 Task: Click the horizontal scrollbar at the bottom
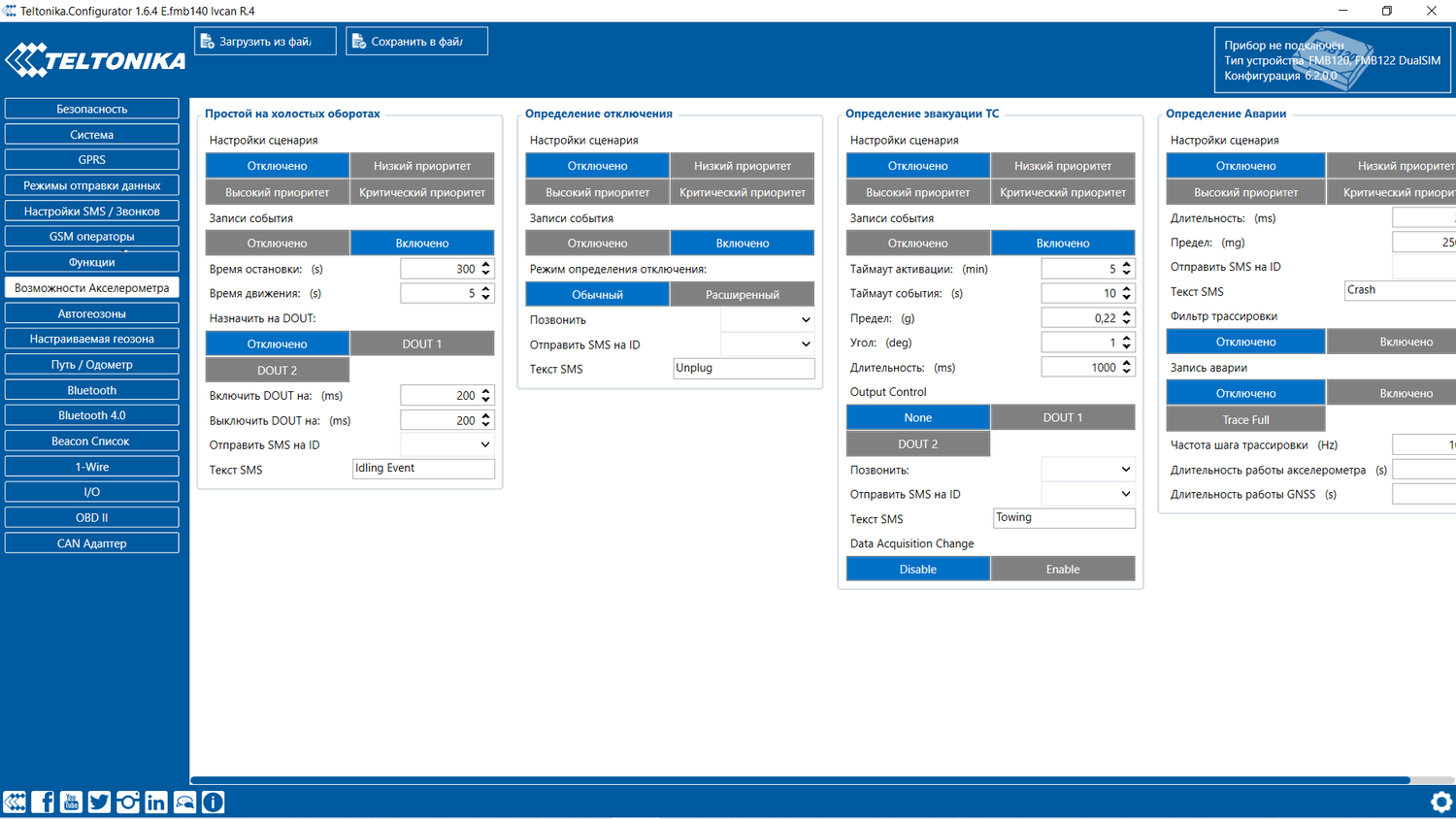click(x=800, y=780)
